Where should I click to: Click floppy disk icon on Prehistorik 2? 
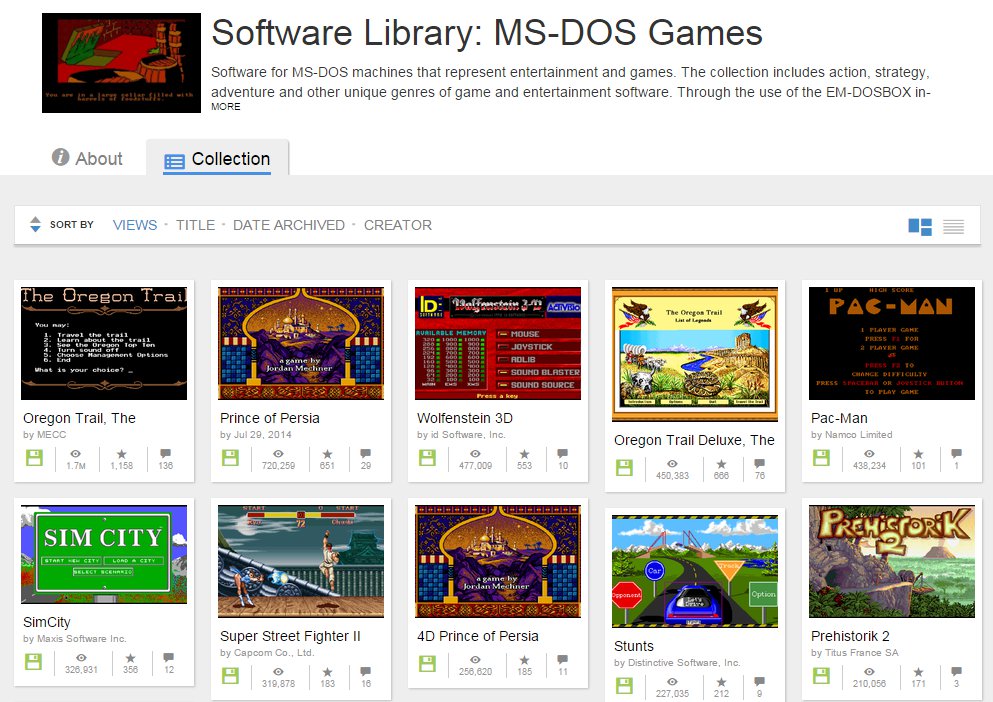(821, 675)
